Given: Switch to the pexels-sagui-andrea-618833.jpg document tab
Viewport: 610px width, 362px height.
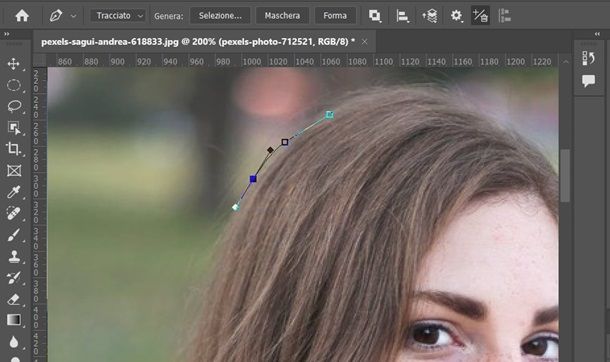Looking at the screenshot, I should tap(198, 41).
